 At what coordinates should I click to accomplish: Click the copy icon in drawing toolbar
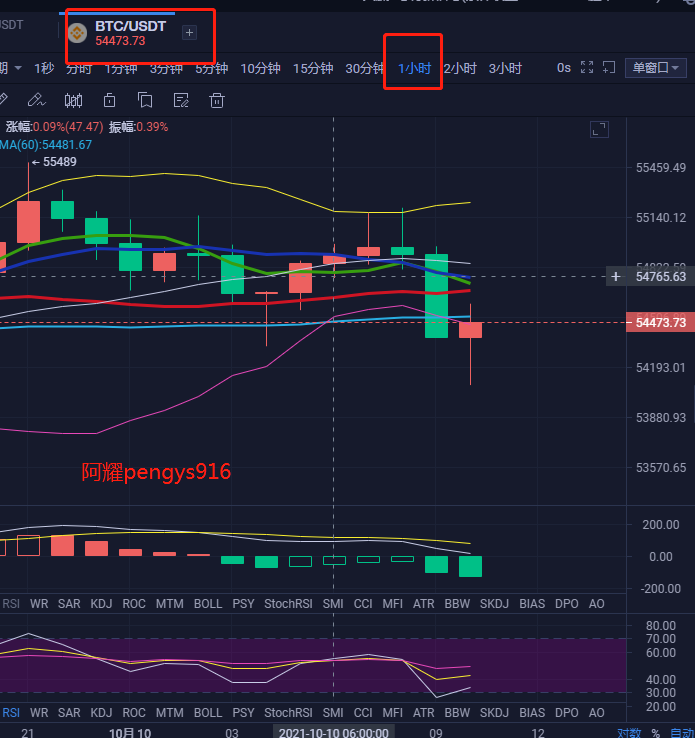[145, 100]
